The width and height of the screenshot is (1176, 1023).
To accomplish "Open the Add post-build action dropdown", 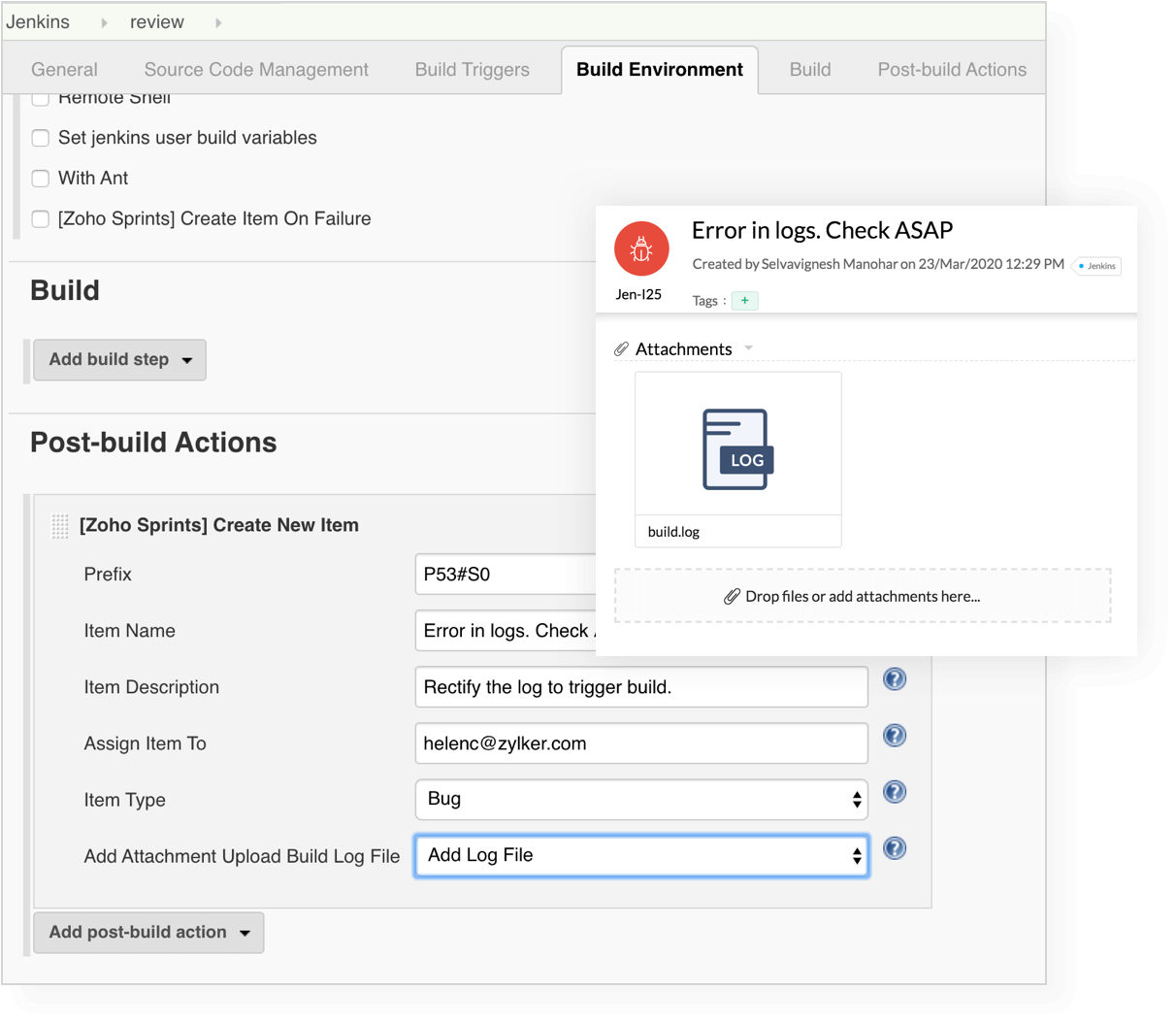I will (x=149, y=933).
